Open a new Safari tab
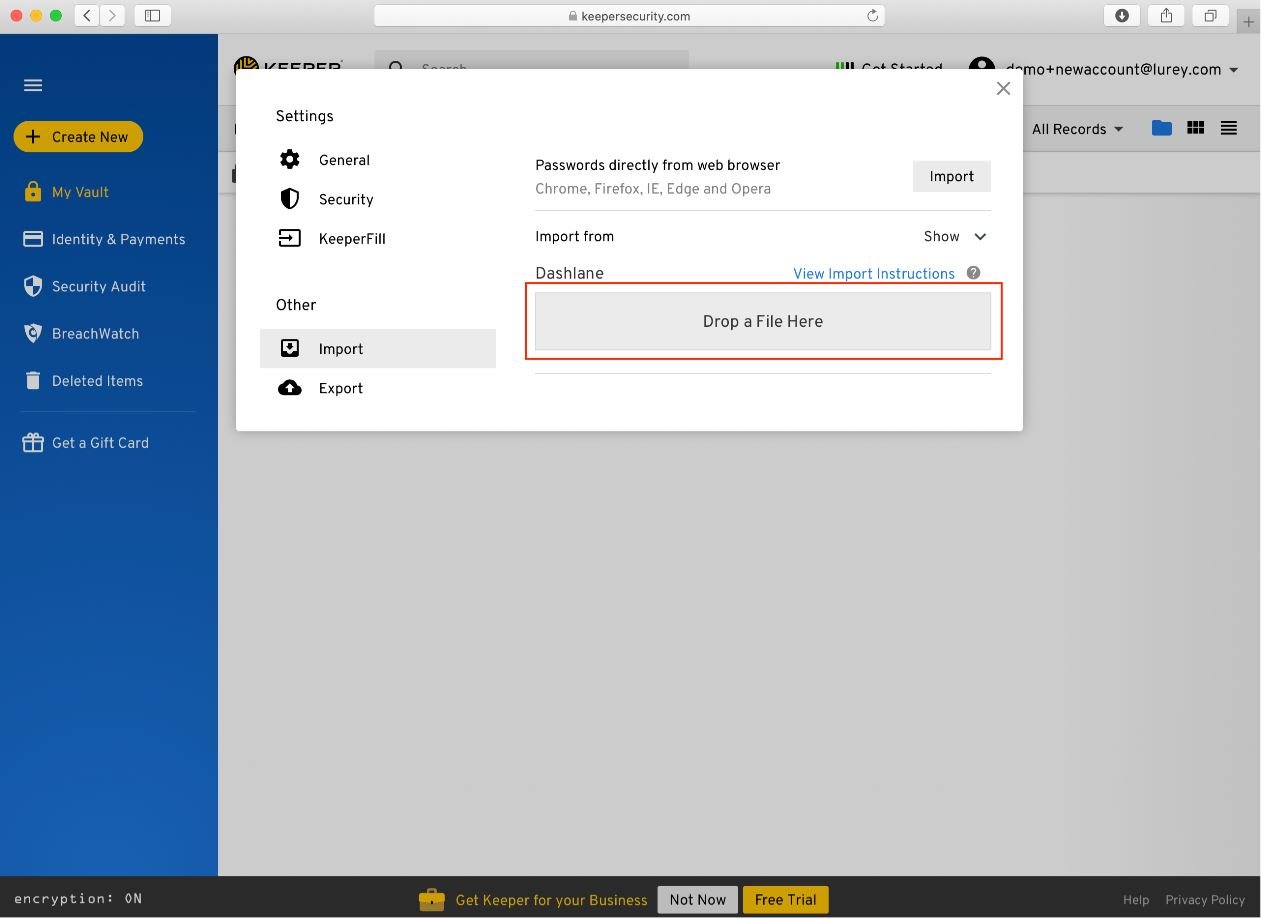The image size is (1261, 919). [x=1248, y=21]
